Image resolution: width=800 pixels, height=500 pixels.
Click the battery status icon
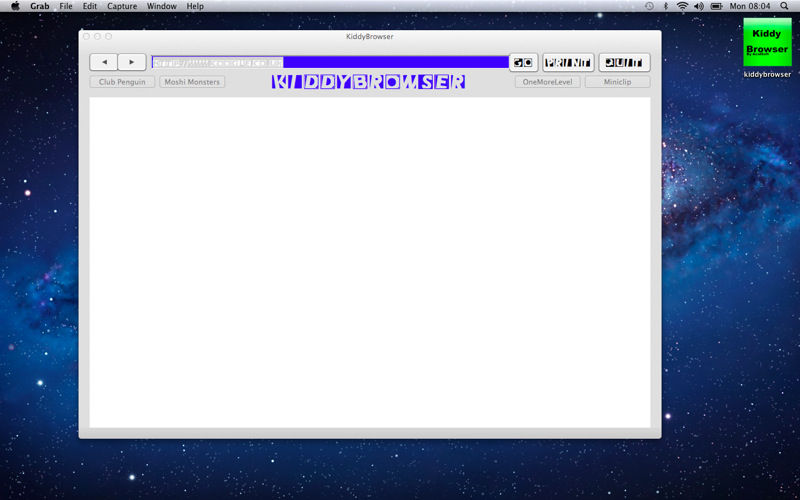(716, 6)
